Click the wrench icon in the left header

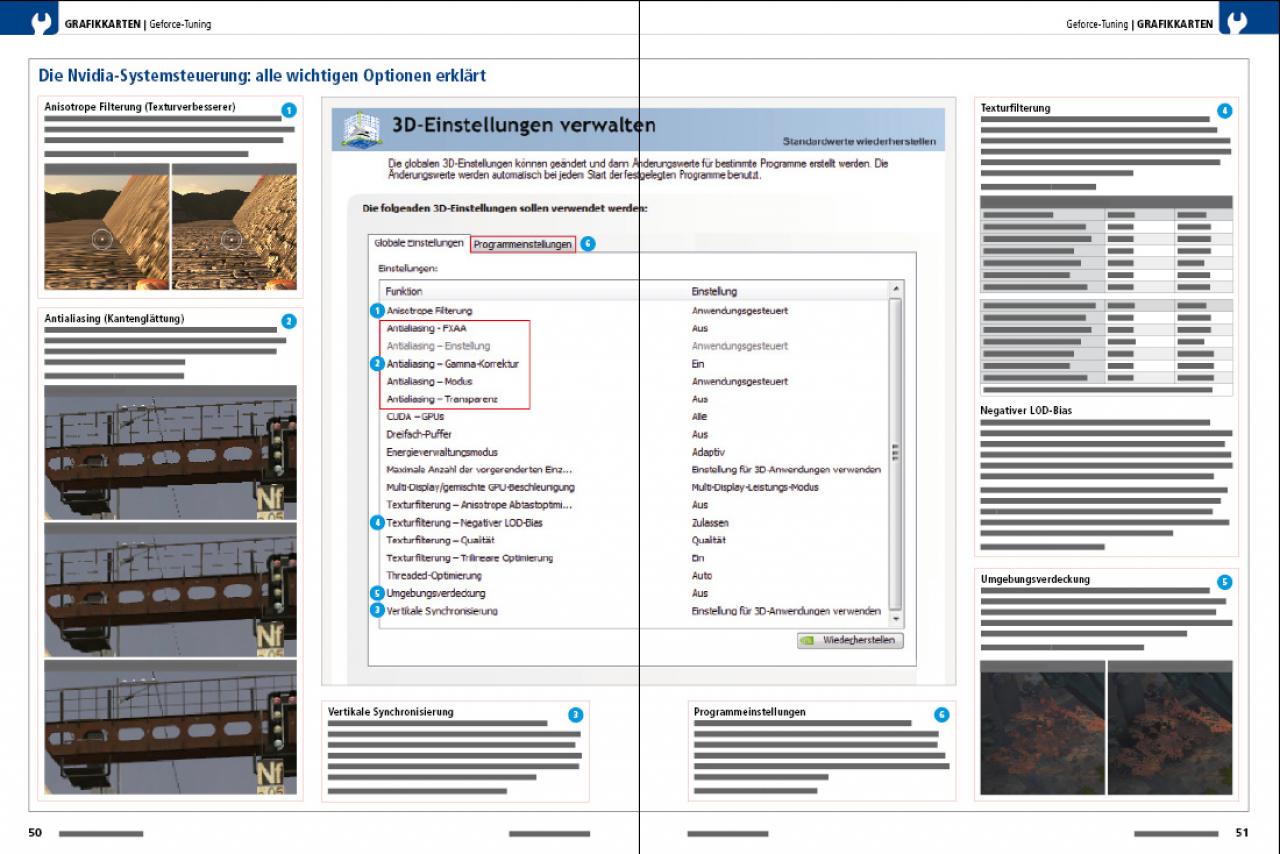point(42,21)
